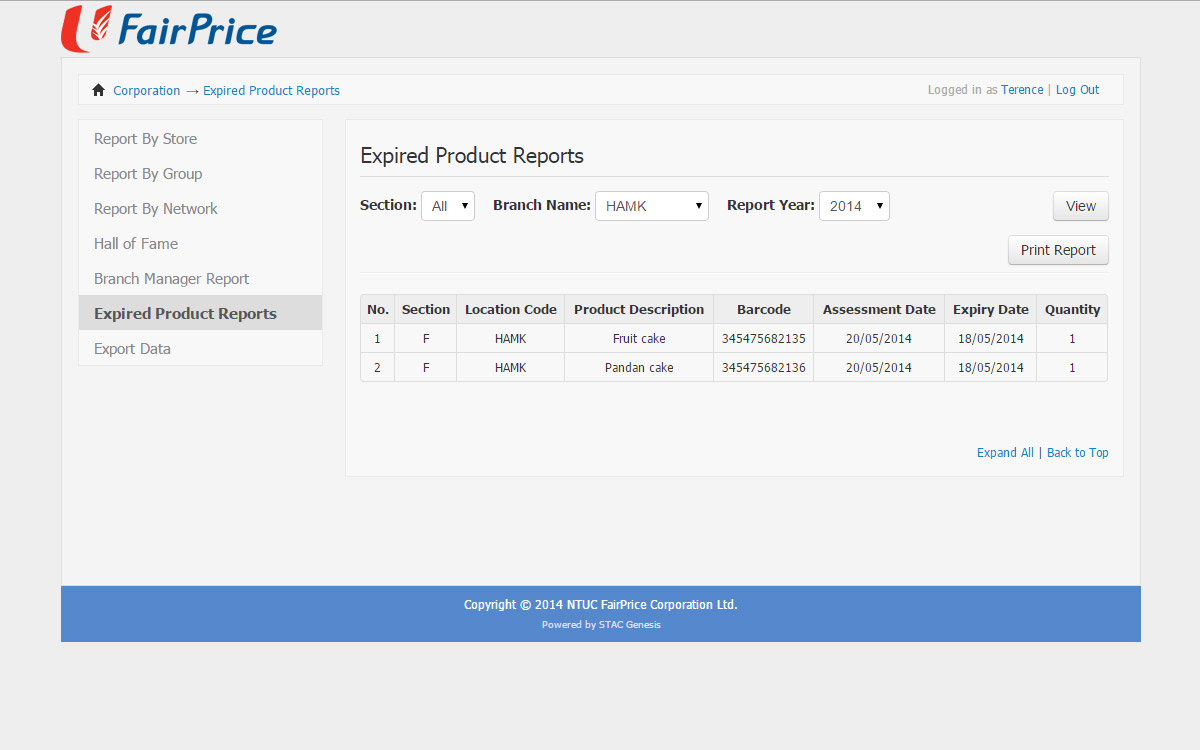Click barcode 345475682136
The image size is (1200, 750).
[764, 367]
